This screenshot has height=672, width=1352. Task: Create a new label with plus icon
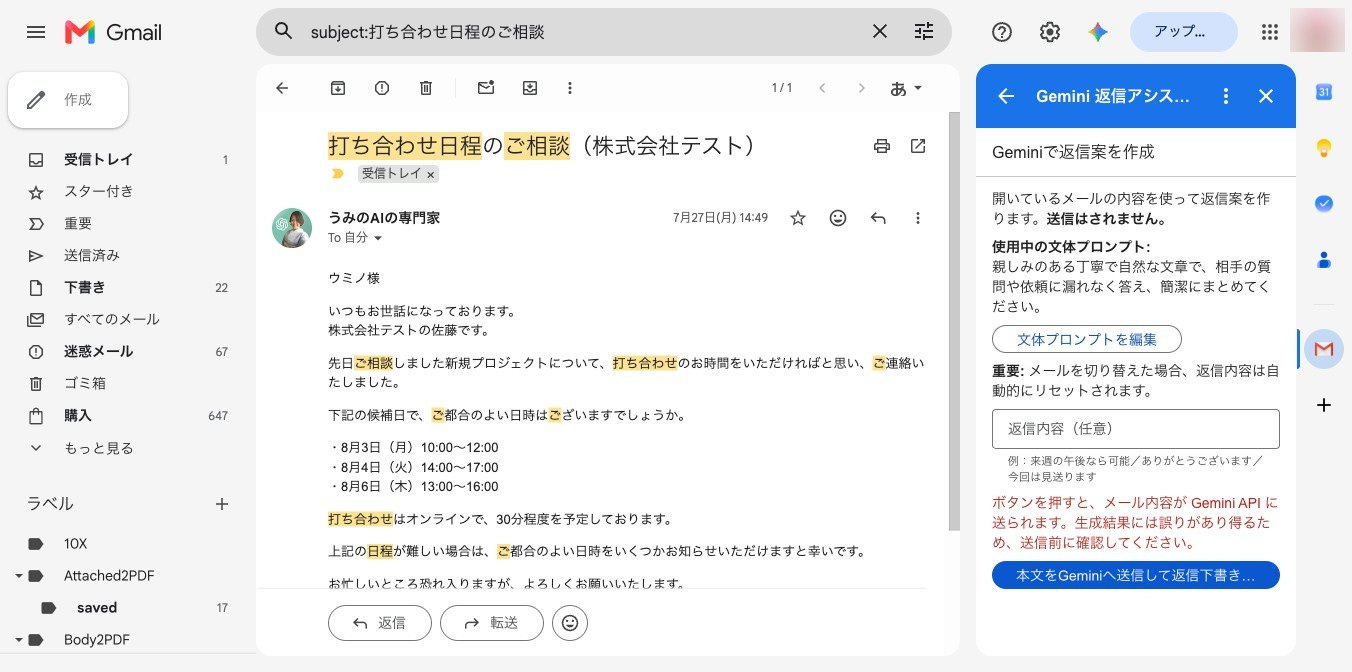click(222, 504)
